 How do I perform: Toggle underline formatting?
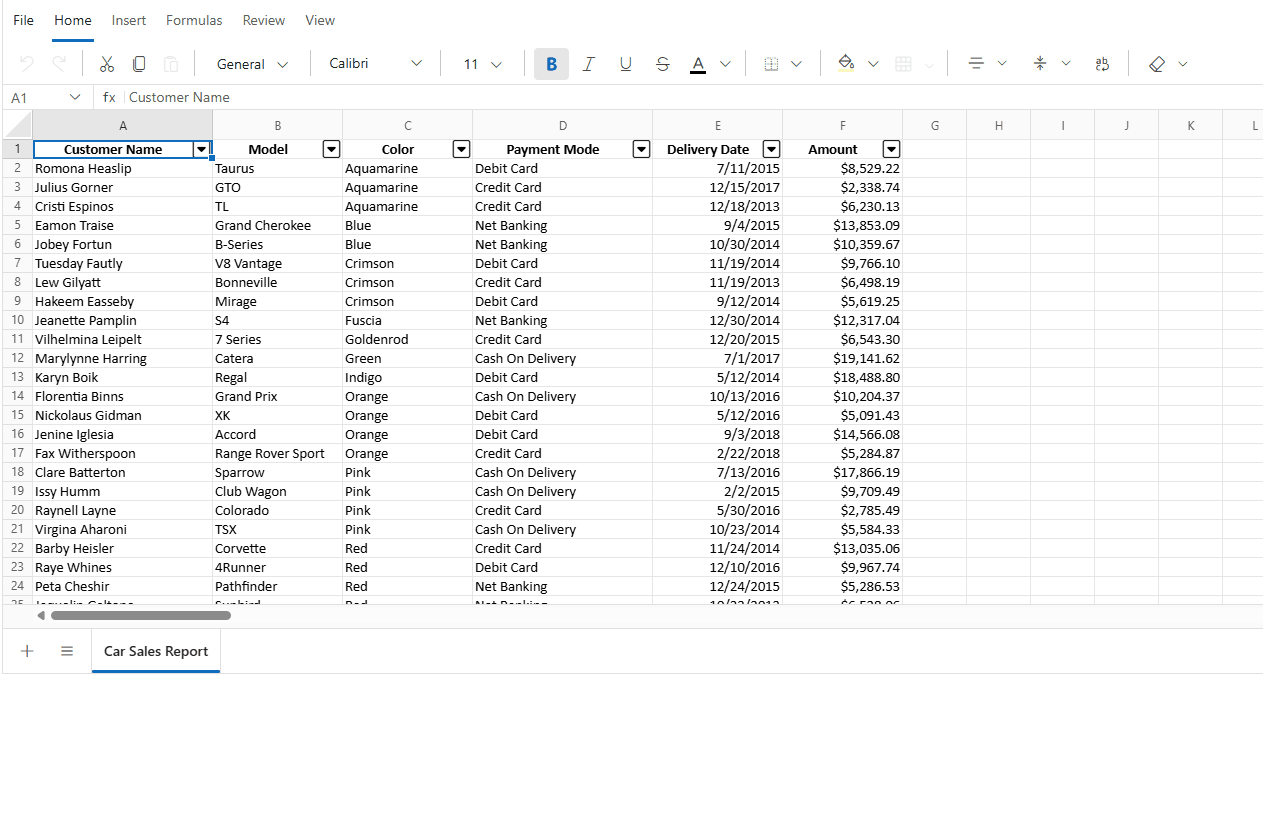point(625,63)
